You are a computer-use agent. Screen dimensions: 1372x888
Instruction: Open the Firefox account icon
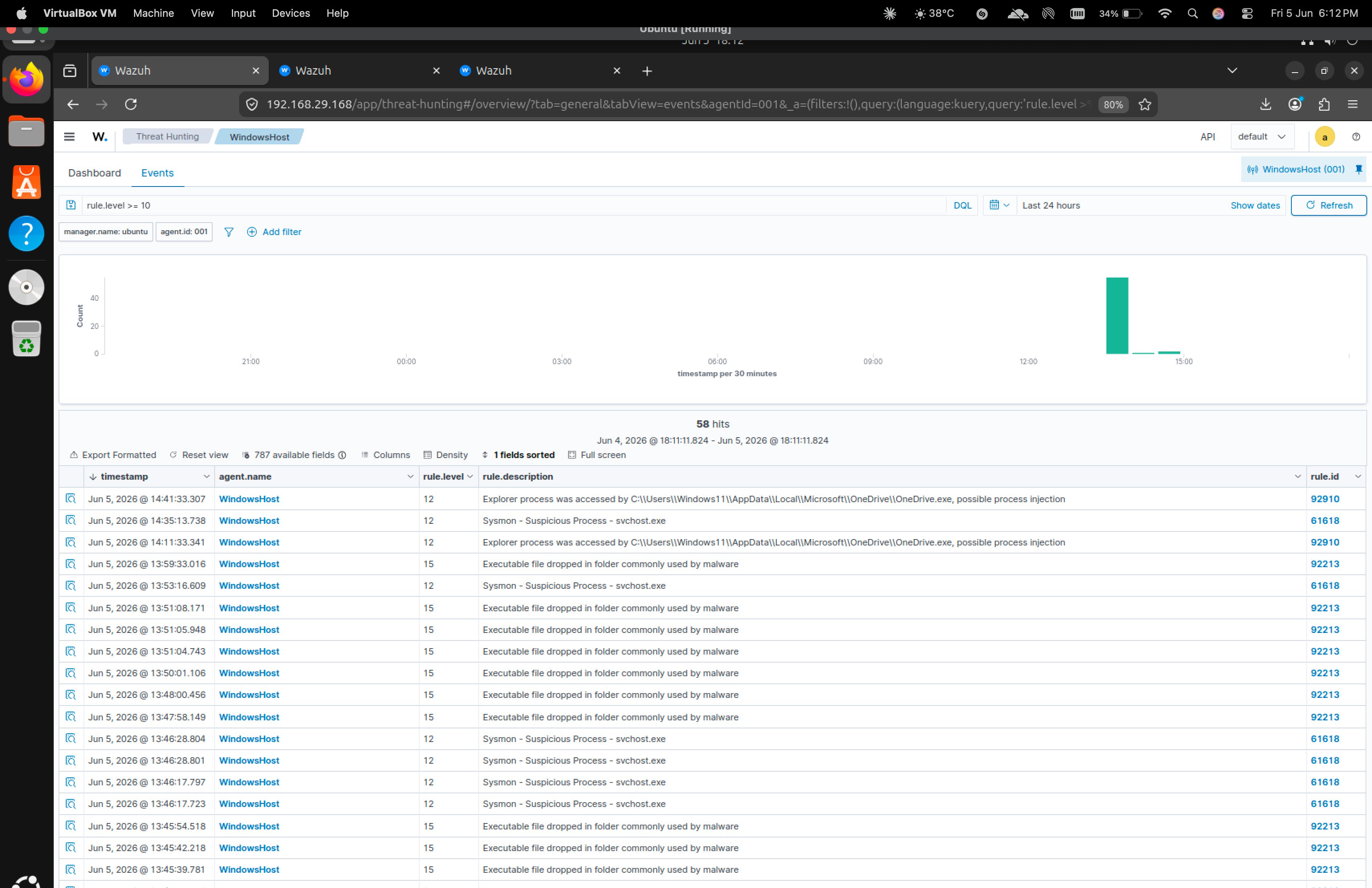click(x=1295, y=104)
